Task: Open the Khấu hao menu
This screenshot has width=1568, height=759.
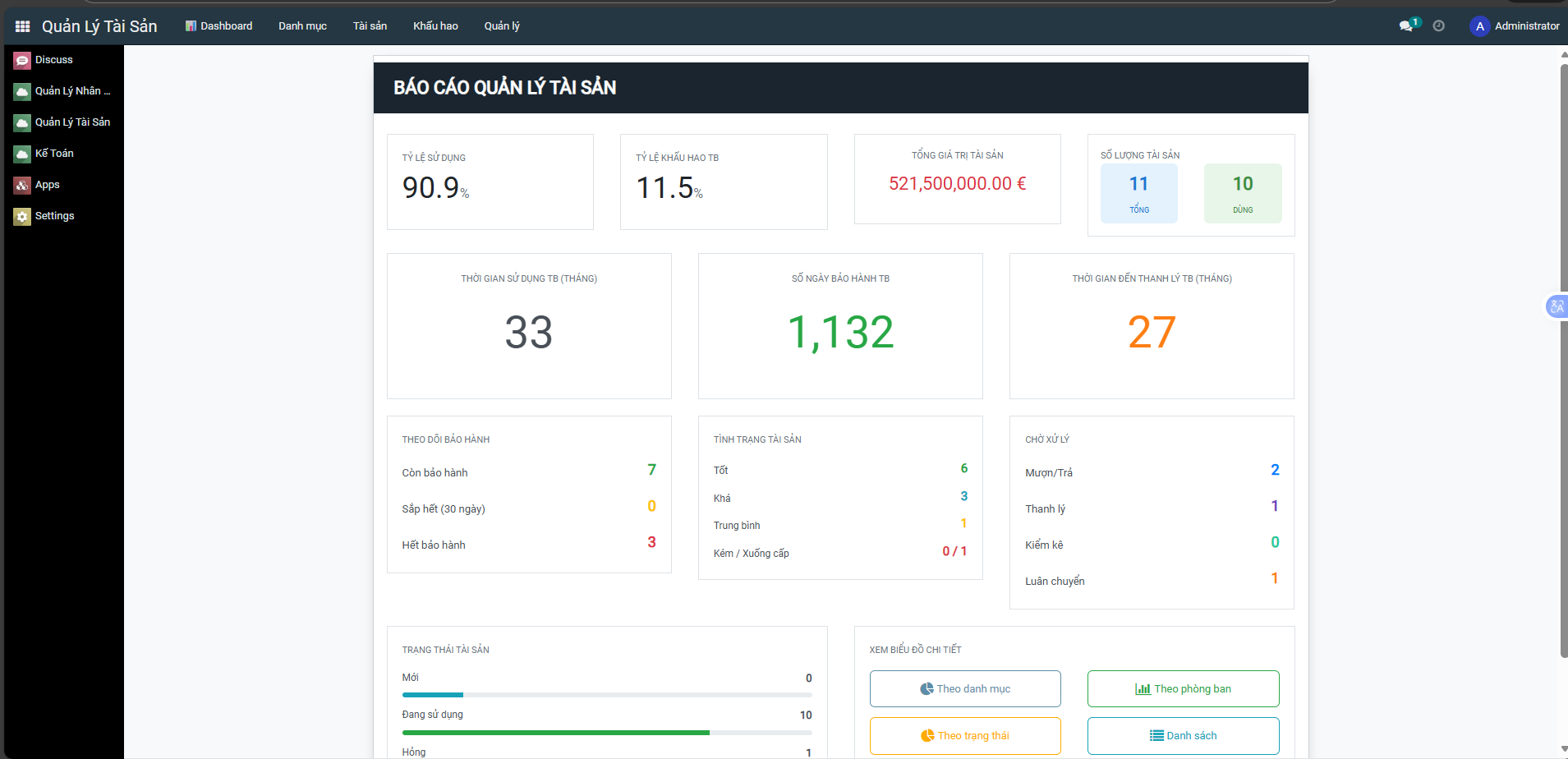Action: (435, 26)
